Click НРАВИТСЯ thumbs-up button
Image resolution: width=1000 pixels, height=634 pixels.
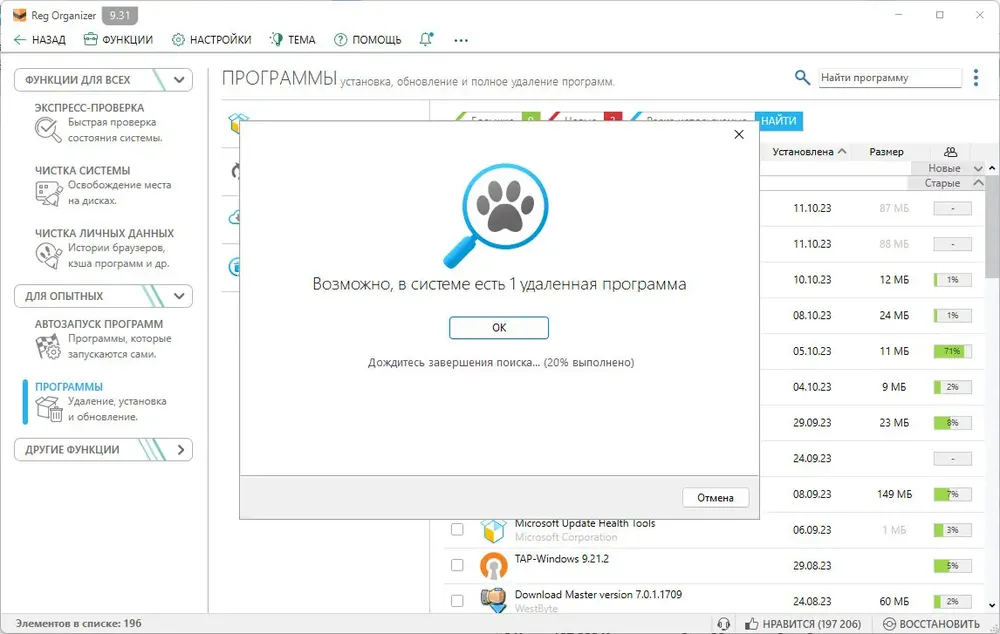[803, 624]
